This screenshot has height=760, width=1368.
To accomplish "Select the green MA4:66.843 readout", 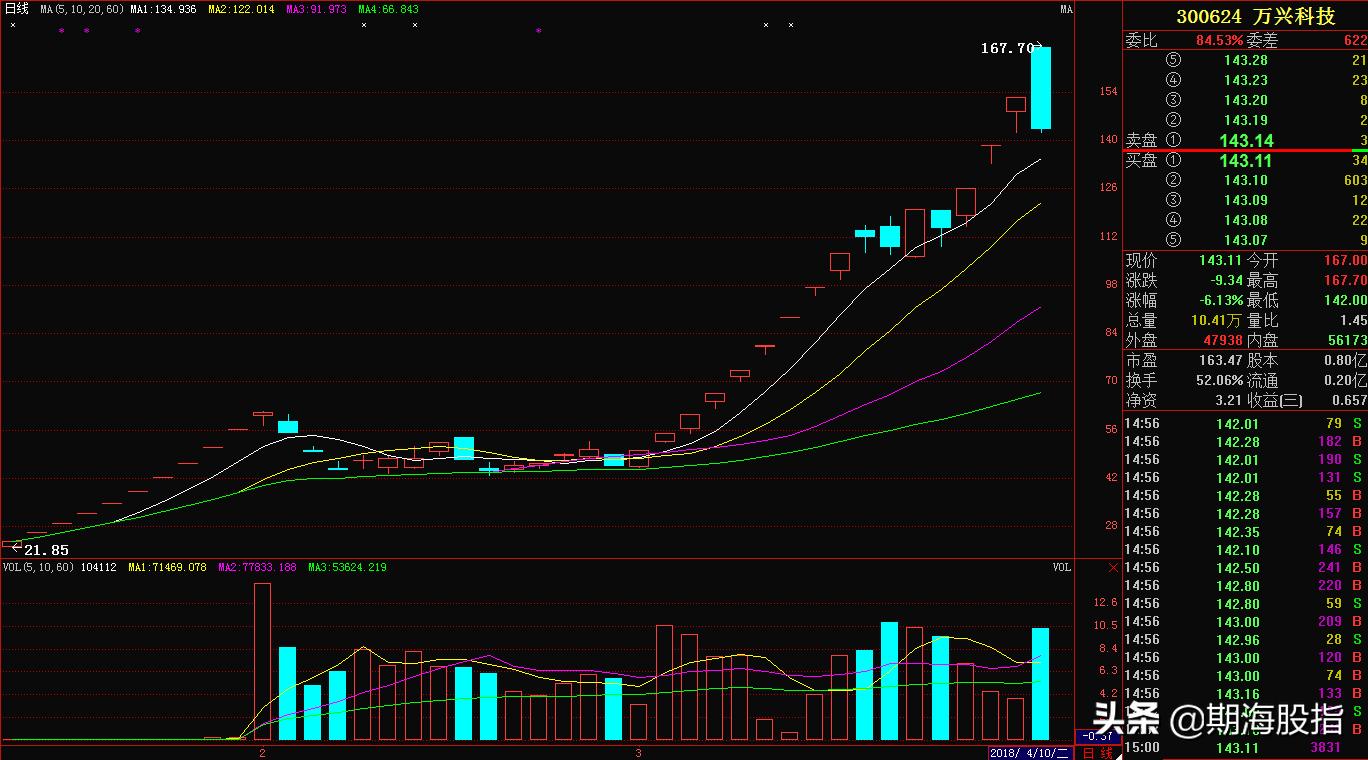I will pos(388,9).
